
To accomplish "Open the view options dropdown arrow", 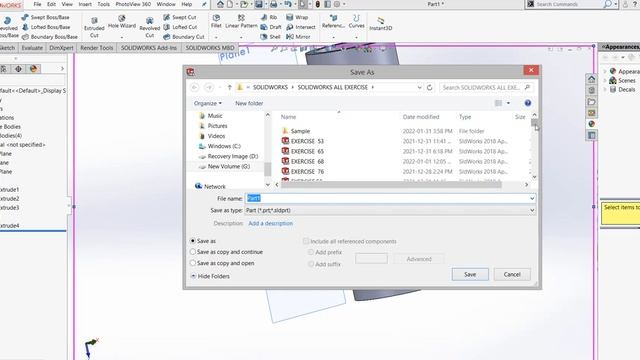I will 508,103.
